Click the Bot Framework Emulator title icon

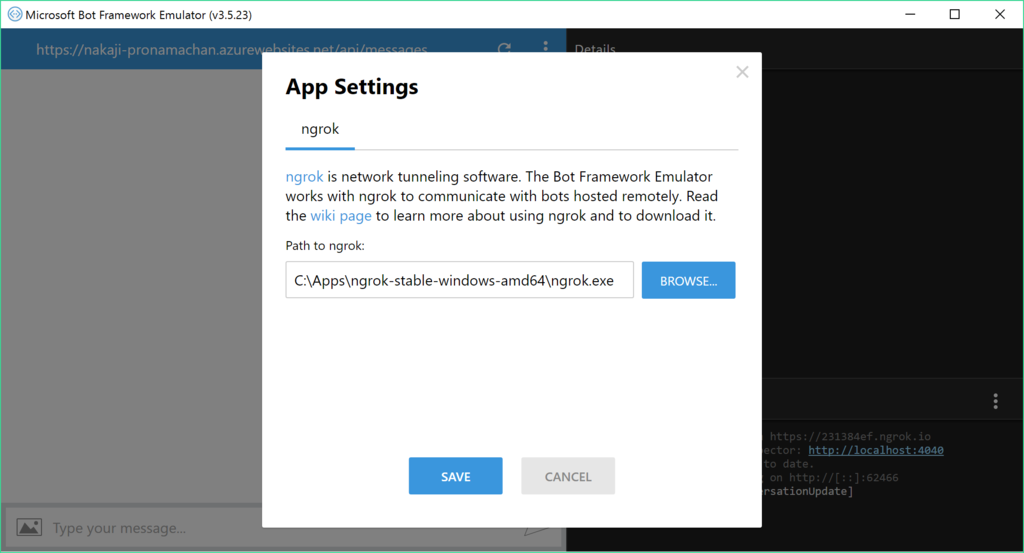click(14, 14)
